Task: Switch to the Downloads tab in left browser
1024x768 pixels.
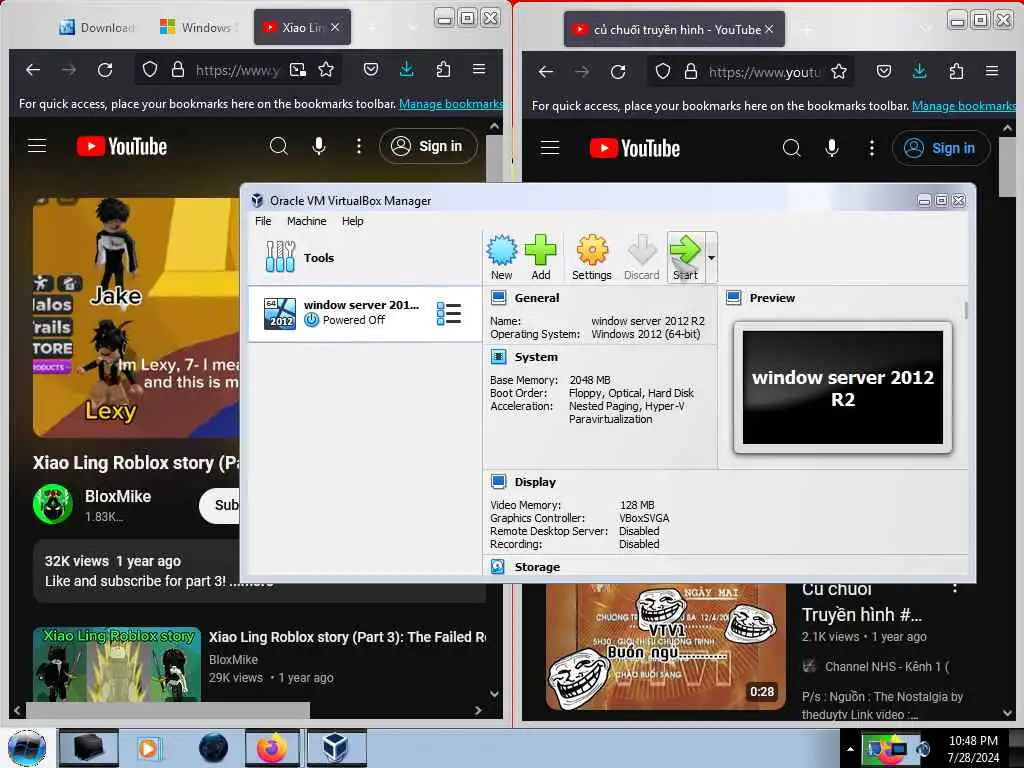Action: [98, 27]
